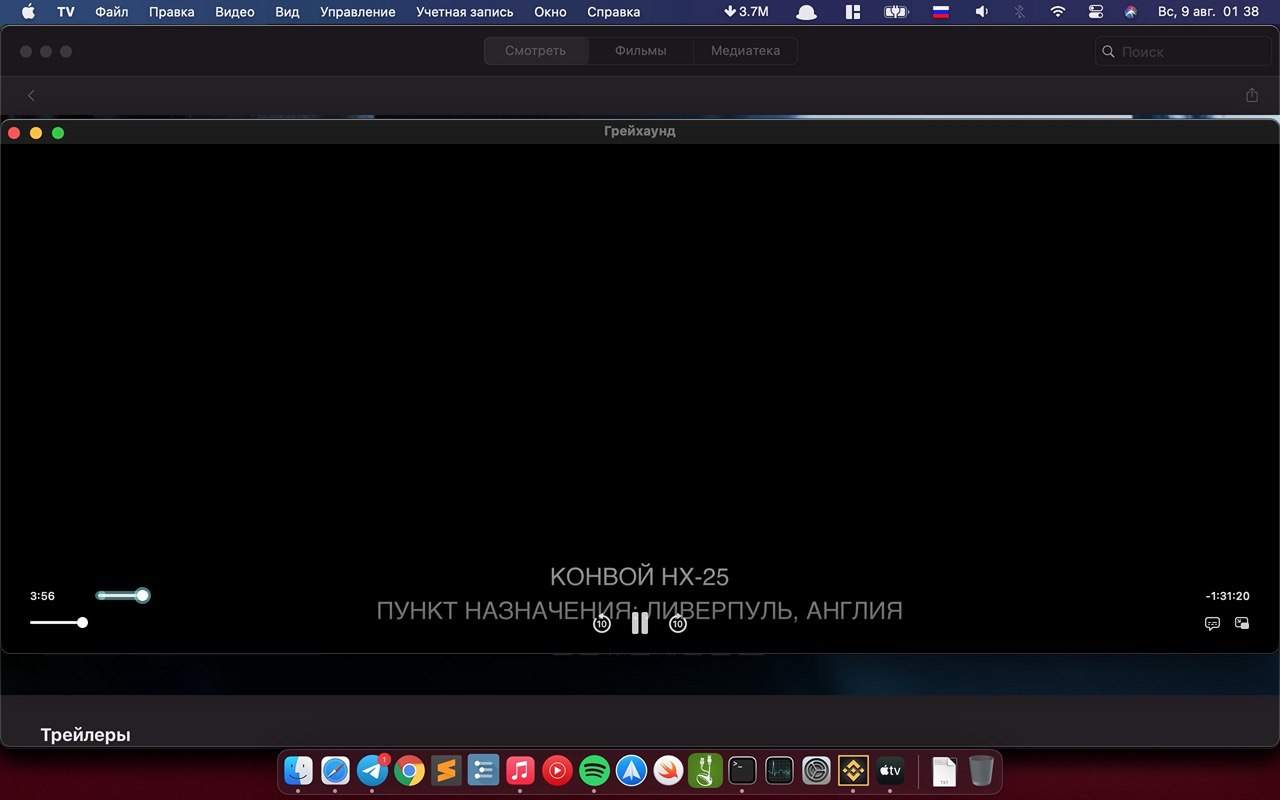Open the red play-button app in the Dock
1280x800 pixels.
pyautogui.click(x=557, y=770)
